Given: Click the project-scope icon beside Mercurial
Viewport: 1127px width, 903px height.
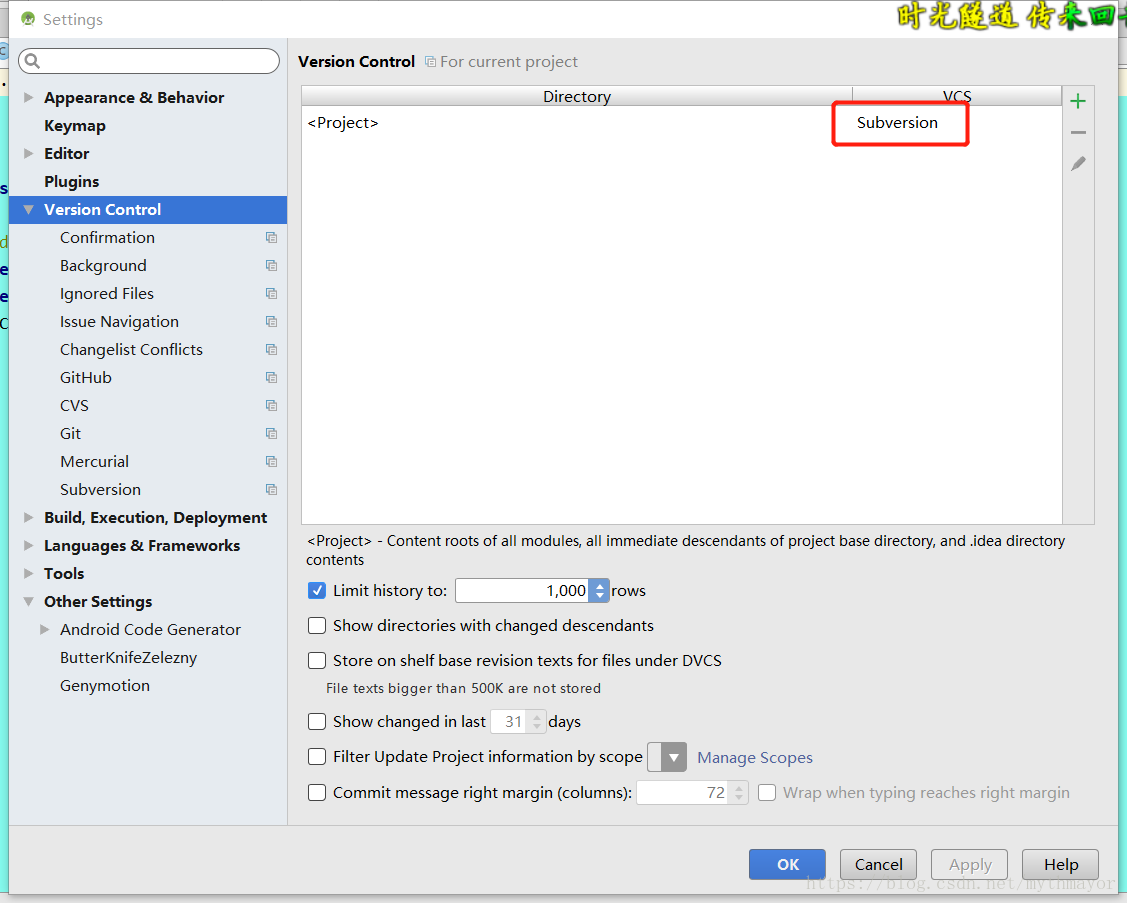Looking at the screenshot, I should [271, 462].
